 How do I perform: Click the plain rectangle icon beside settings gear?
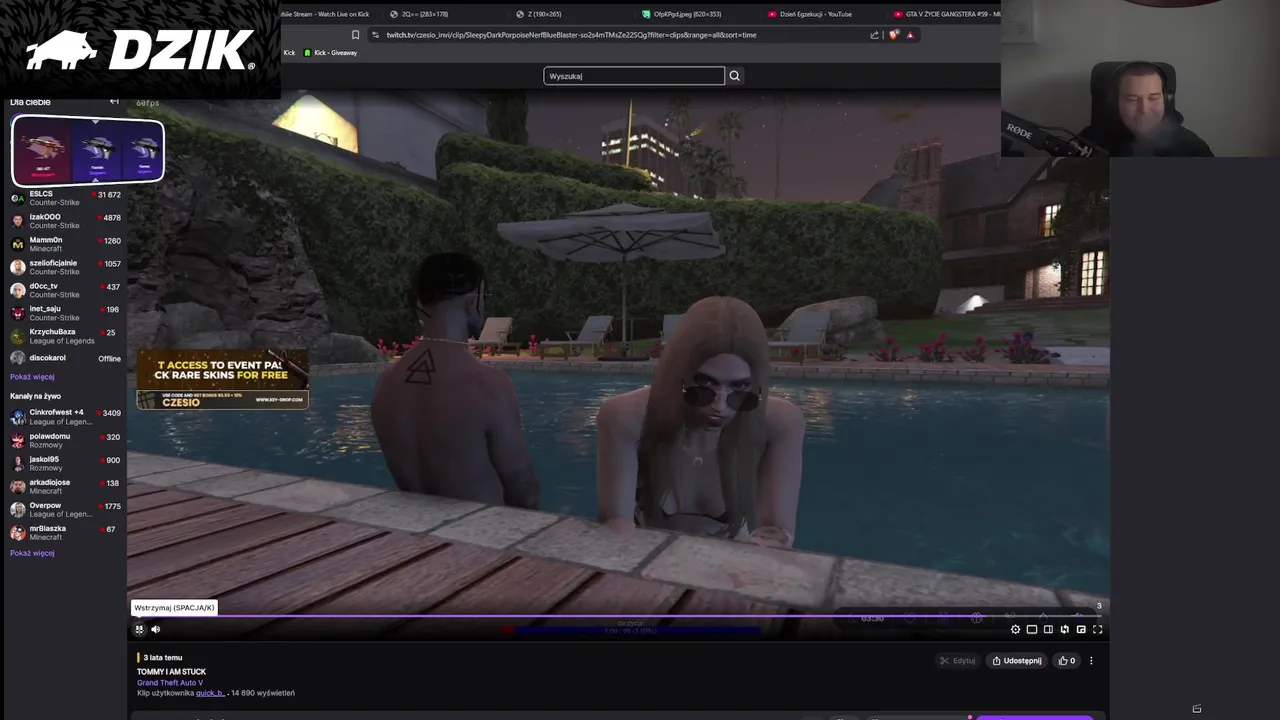click(x=1032, y=629)
